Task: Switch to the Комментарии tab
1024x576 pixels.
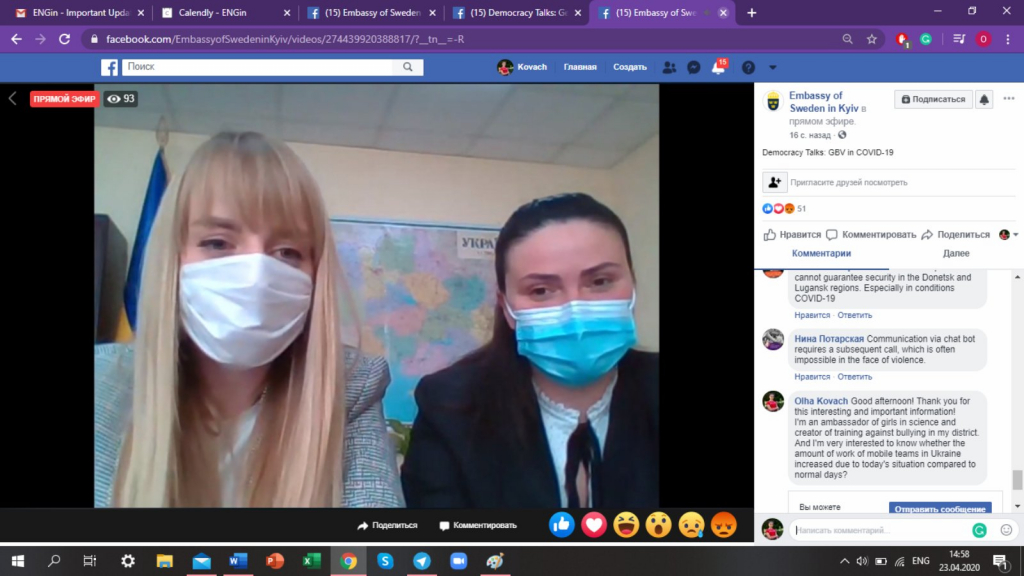Action: tap(822, 253)
